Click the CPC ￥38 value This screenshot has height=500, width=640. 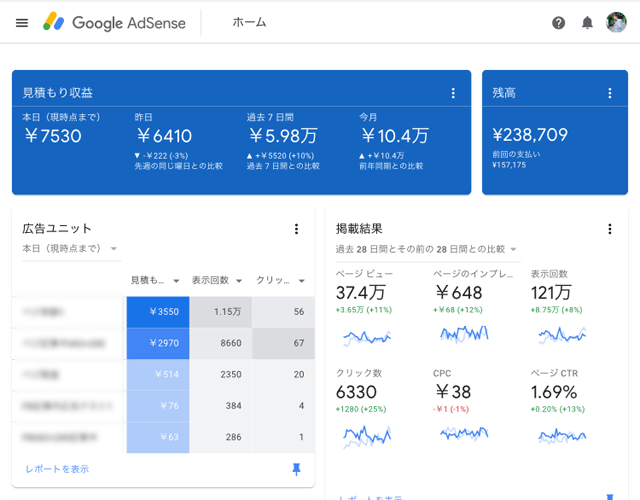click(x=453, y=392)
